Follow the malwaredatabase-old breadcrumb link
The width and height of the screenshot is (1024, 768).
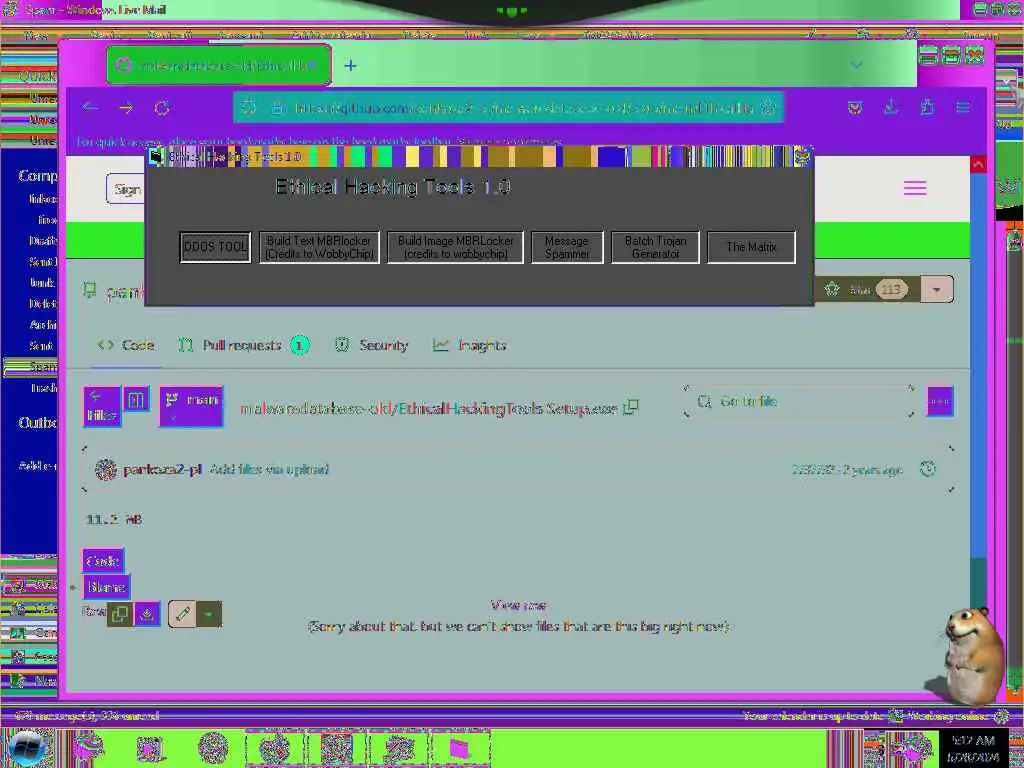coord(315,409)
